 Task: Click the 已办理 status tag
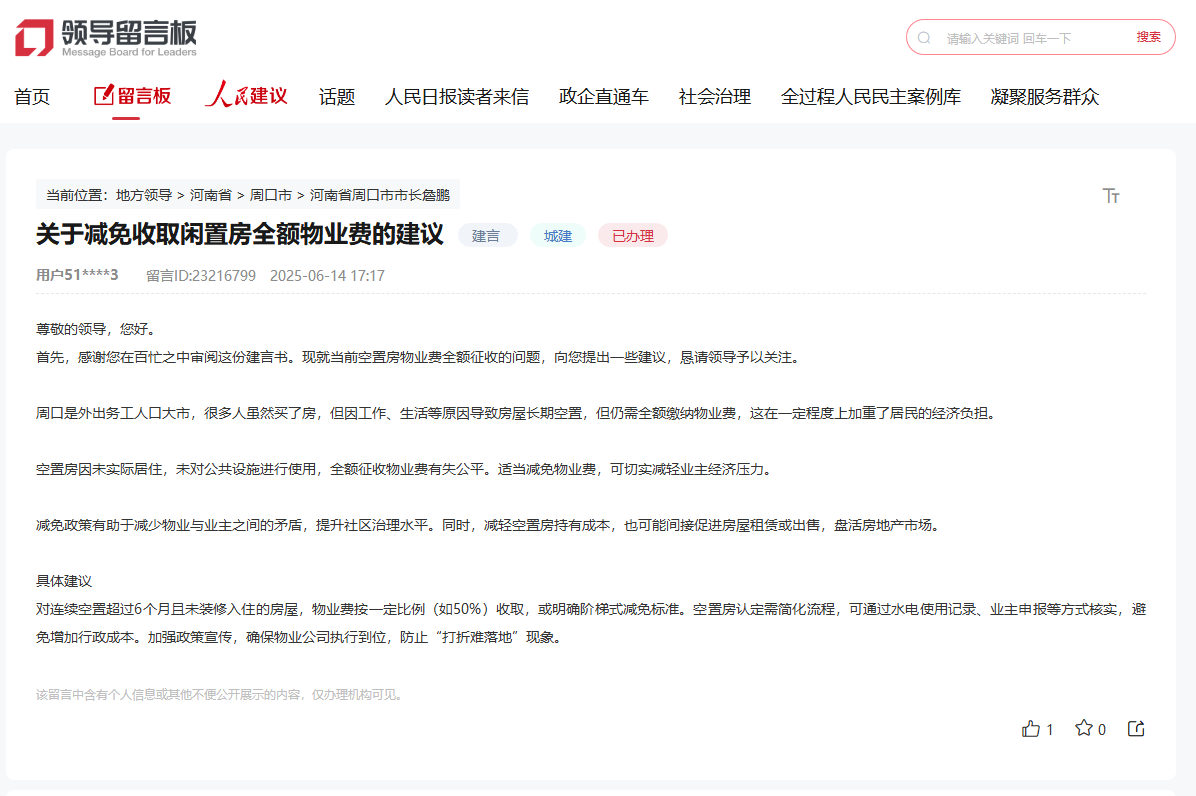(633, 236)
